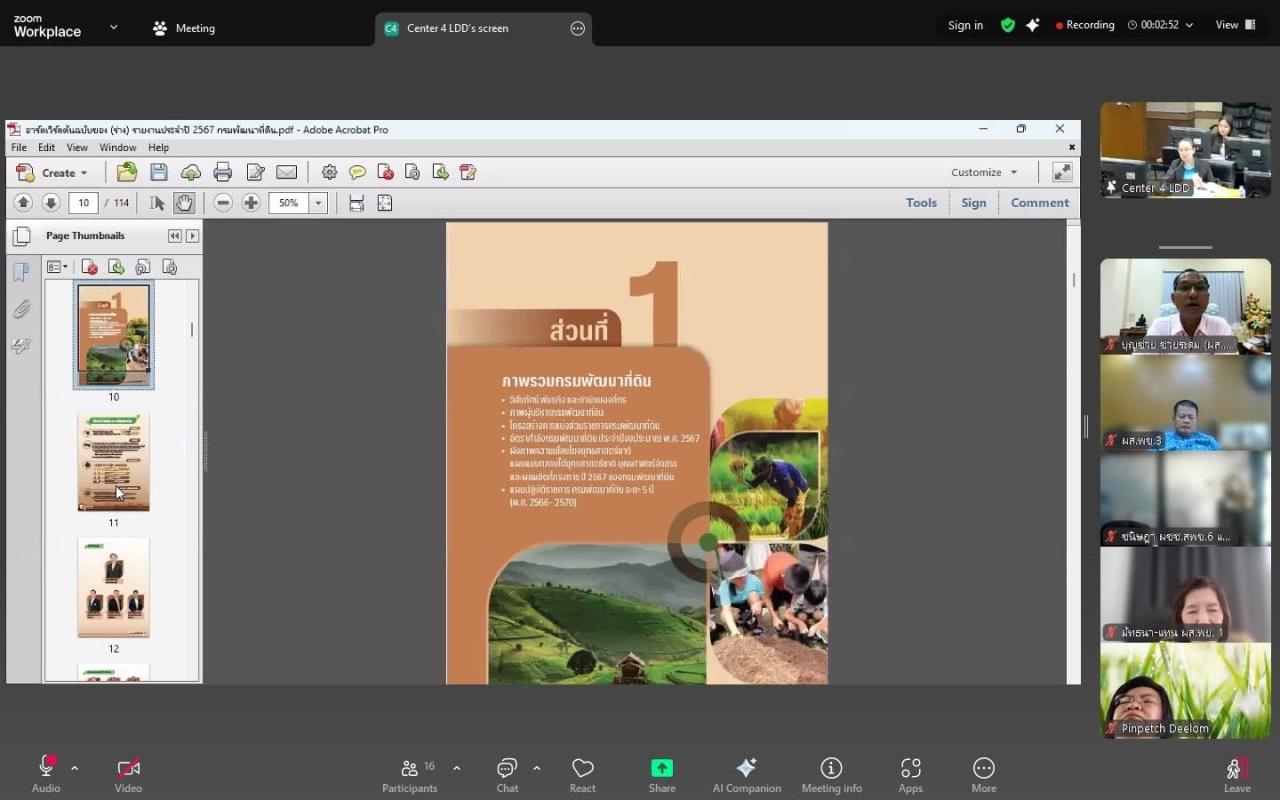1280x800 pixels.
Task: Click the edit PDF pencil icon in main toolbar
Action: [x=467, y=172]
